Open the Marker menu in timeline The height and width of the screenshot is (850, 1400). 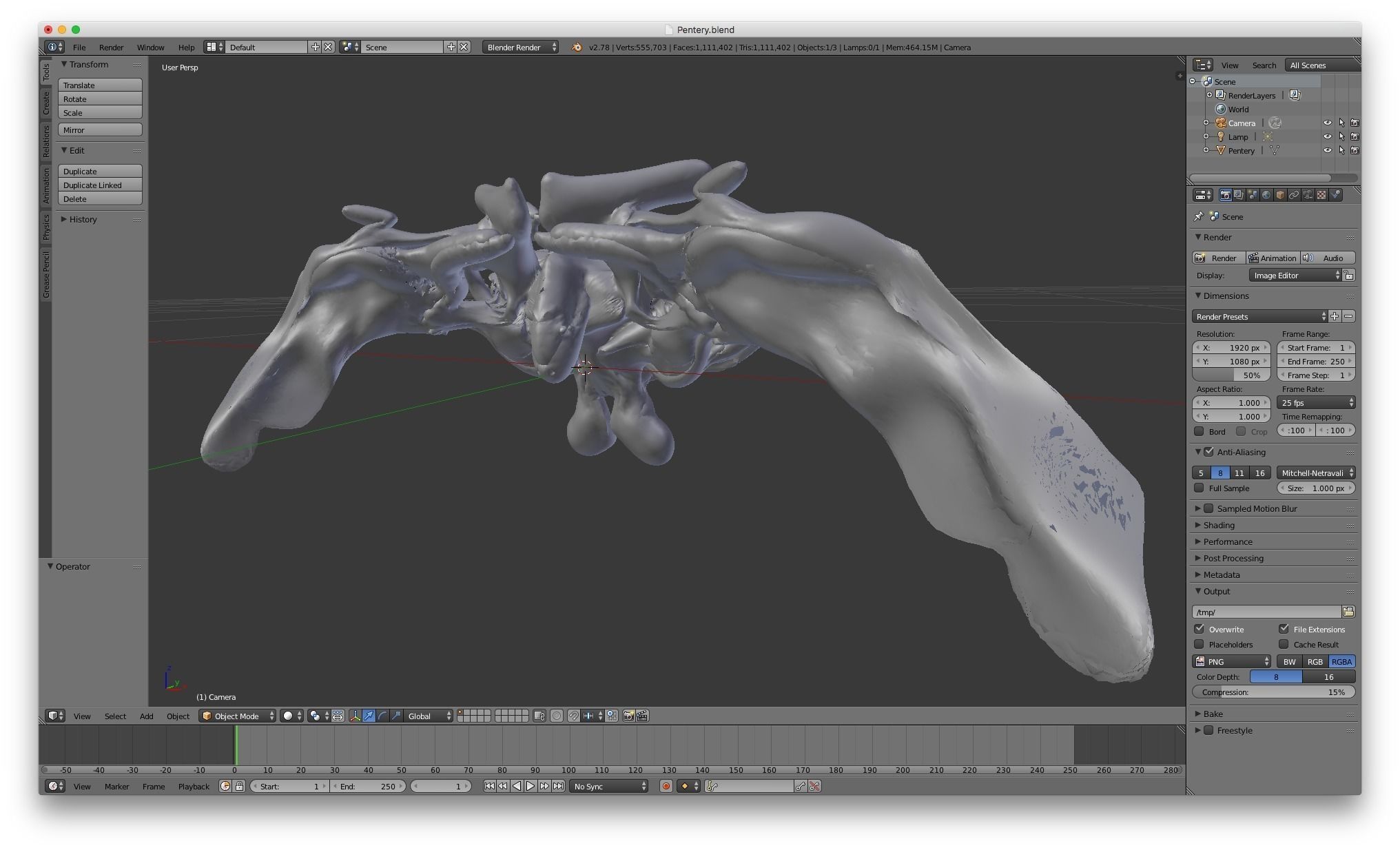[x=116, y=786]
